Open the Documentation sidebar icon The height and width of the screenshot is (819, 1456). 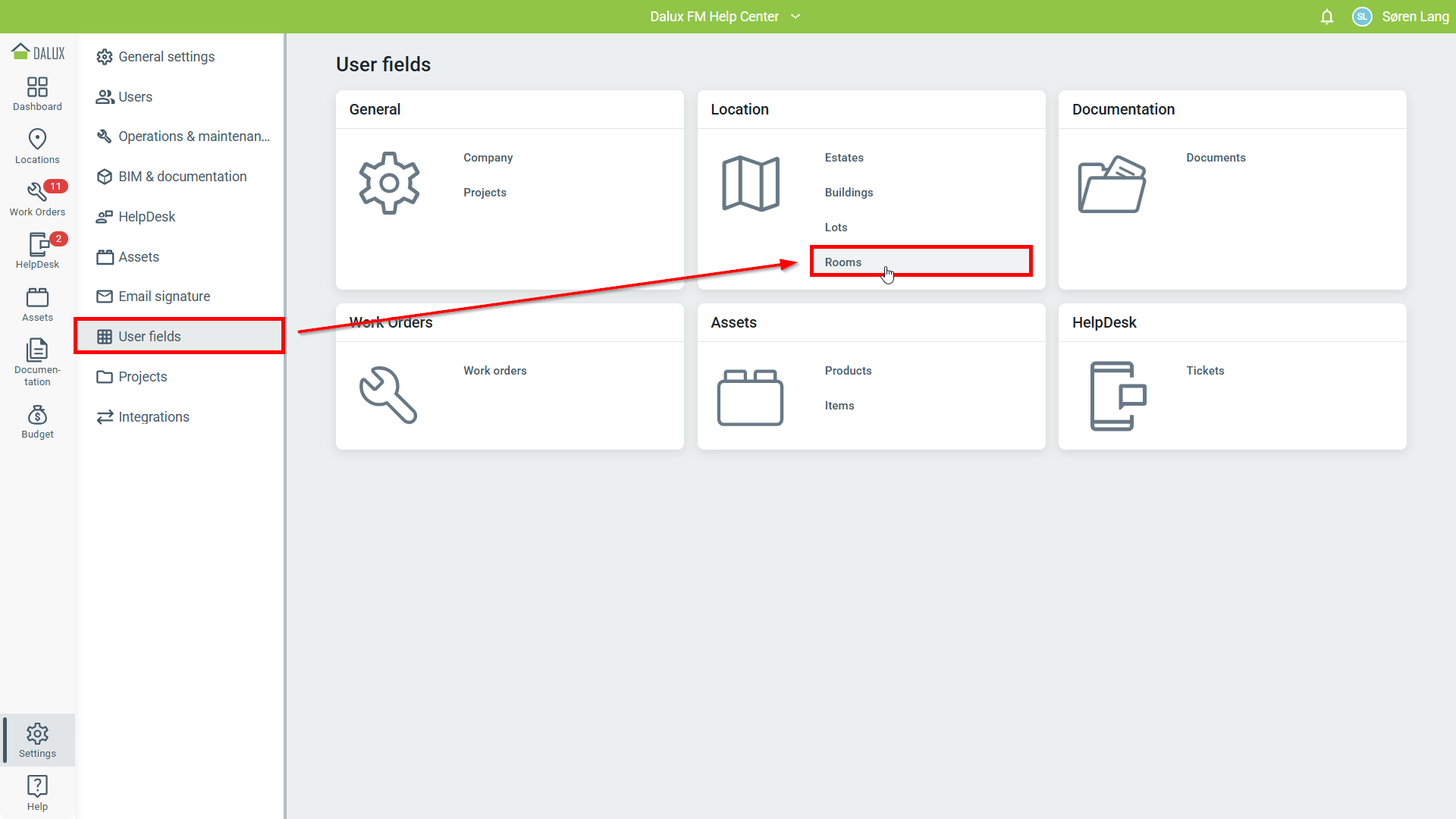[x=37, y=361]
